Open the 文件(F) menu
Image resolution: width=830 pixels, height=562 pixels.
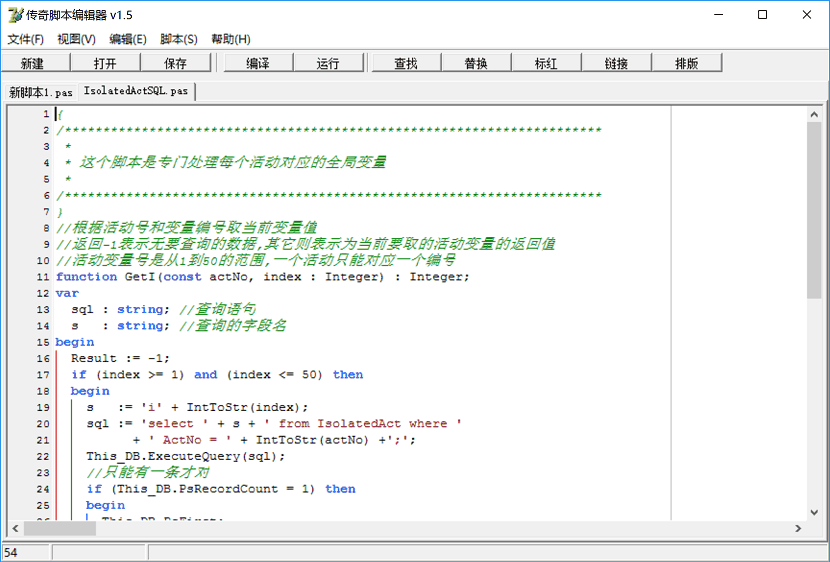(26, 39)
